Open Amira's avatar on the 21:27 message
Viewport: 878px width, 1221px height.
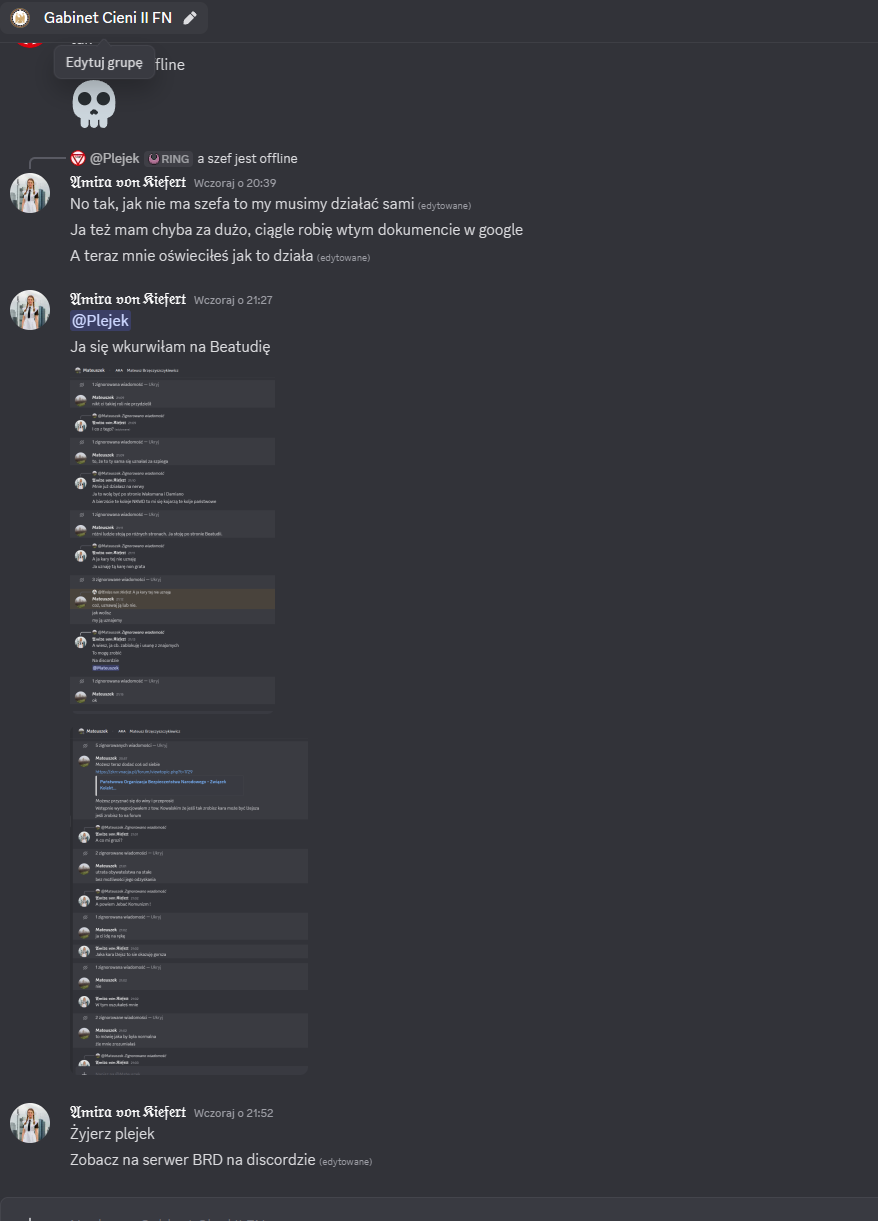tap(30, 310)
